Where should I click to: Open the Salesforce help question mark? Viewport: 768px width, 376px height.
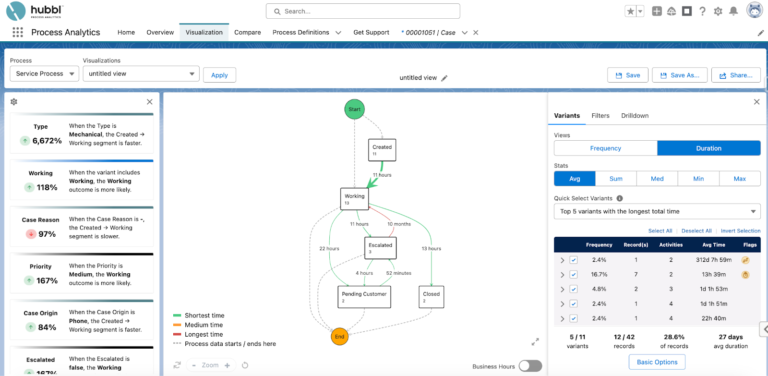[702, 11]
